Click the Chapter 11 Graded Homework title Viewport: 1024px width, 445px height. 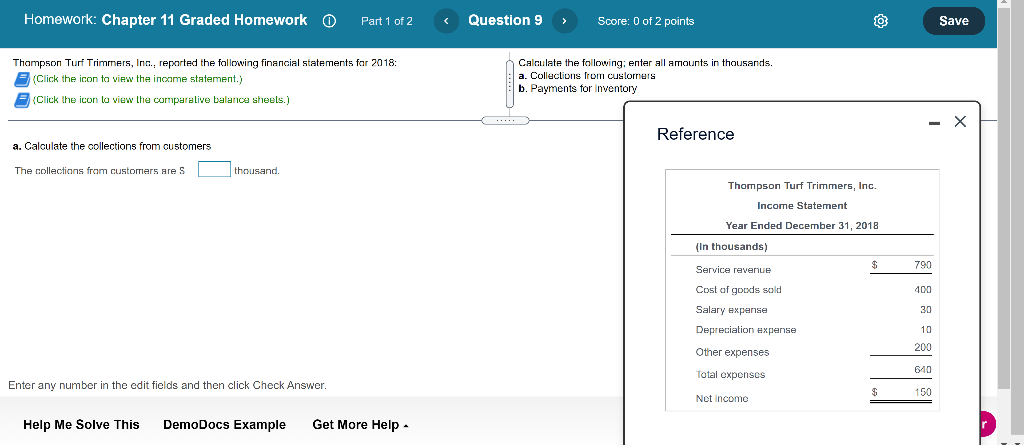pyautogui.click(x=204, y=20)
